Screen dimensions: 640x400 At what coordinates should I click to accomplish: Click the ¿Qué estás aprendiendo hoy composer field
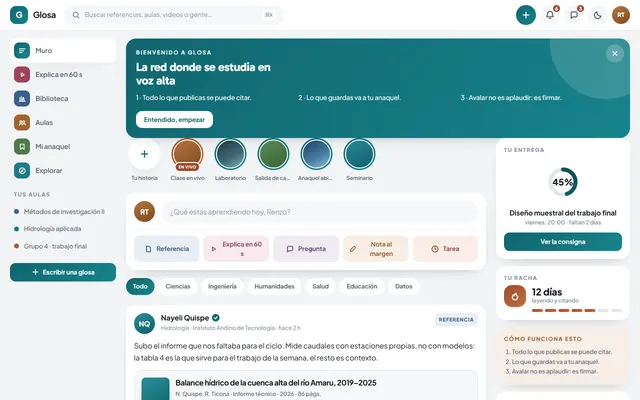320,212
